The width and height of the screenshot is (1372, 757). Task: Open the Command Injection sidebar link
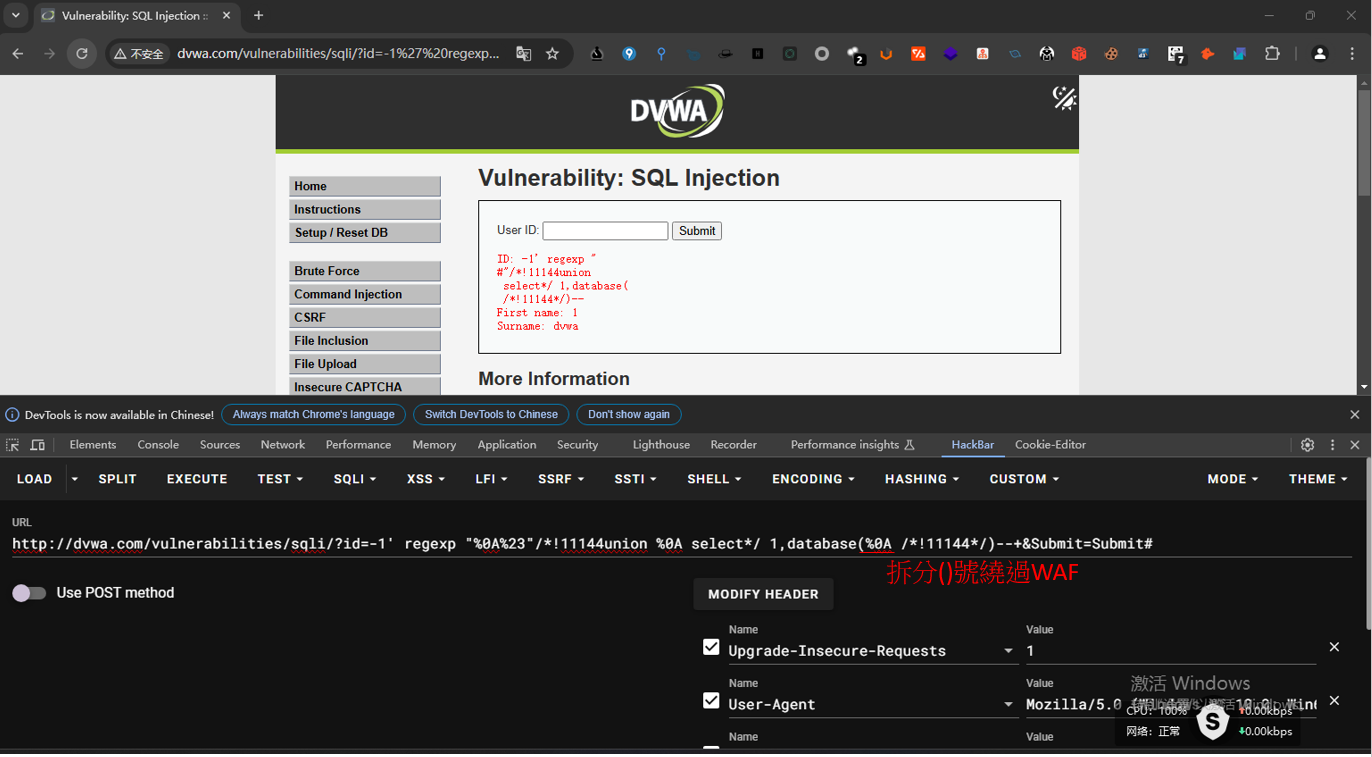[x=365, y=294]
